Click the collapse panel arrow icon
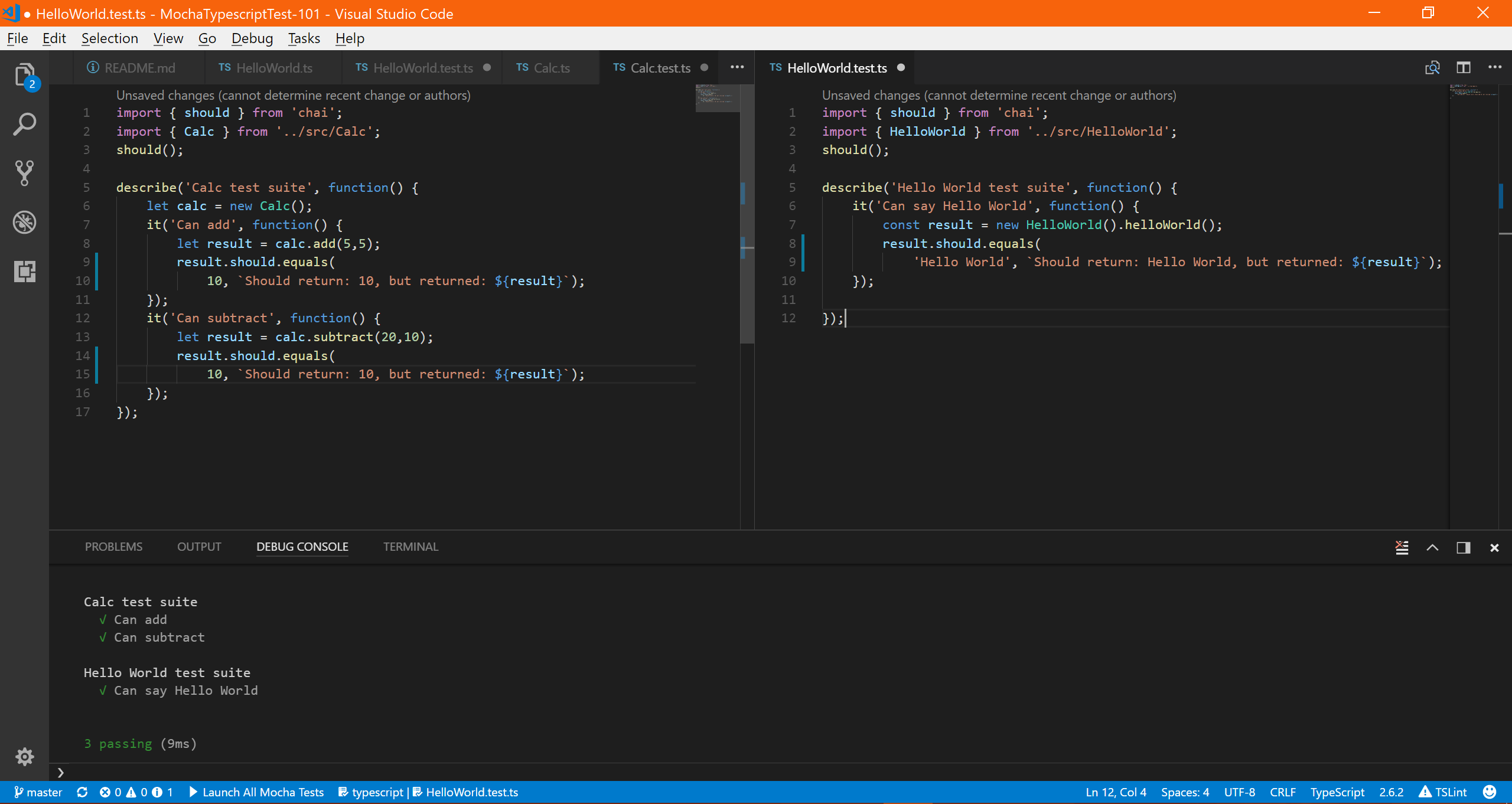Screen dimensions: 1512x804 (1432, 547)
